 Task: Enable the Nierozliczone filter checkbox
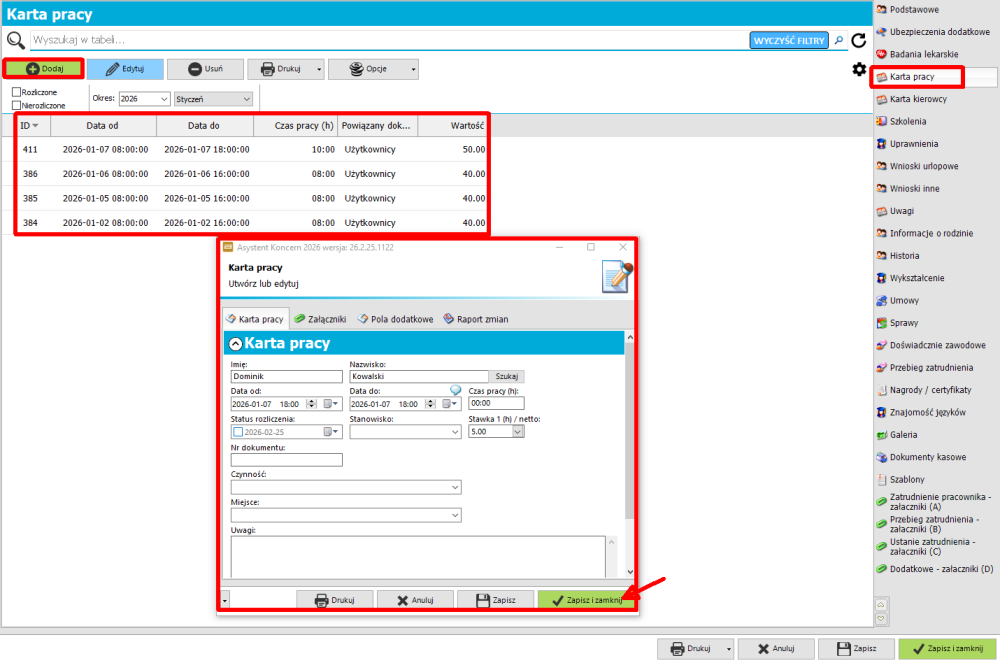click(x=16, y=104)
